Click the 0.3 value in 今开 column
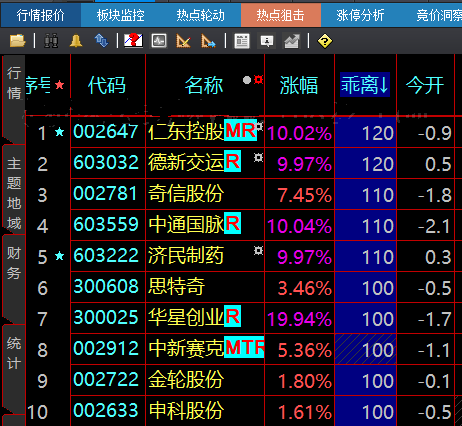The height and width of the screenshot is (426, 462). click(438, 257)
